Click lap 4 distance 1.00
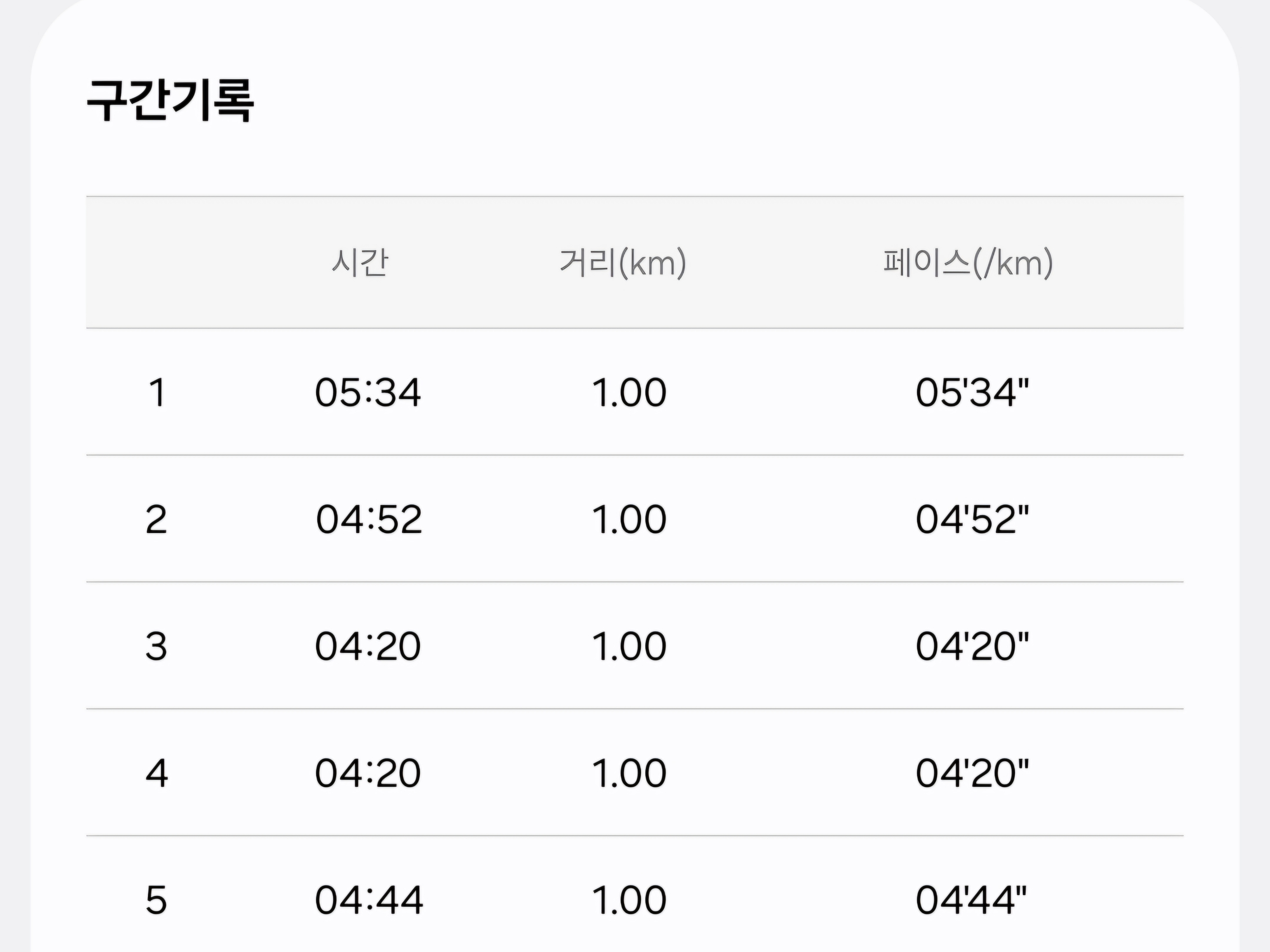1270x952 pixels. [x=629, y=773]
